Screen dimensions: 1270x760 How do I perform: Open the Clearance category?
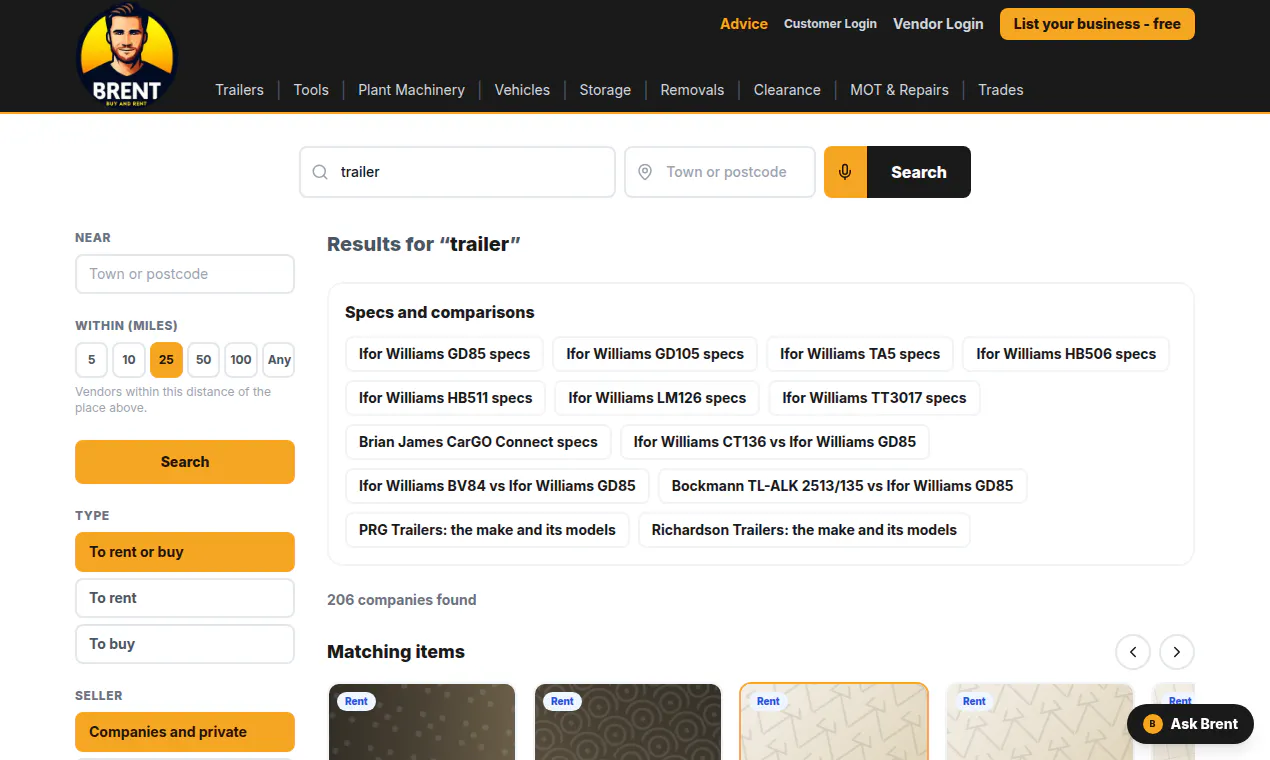click(787, 90)
